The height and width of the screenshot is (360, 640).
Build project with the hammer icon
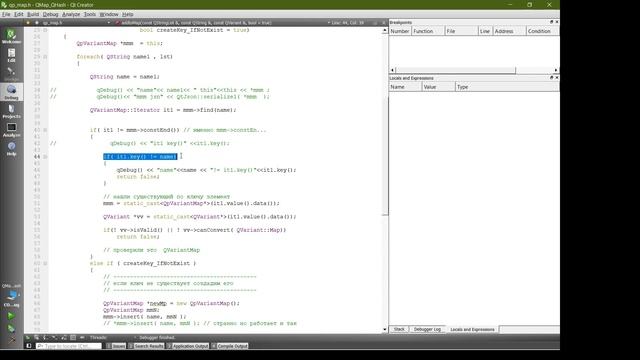click(x=11, y=340)
